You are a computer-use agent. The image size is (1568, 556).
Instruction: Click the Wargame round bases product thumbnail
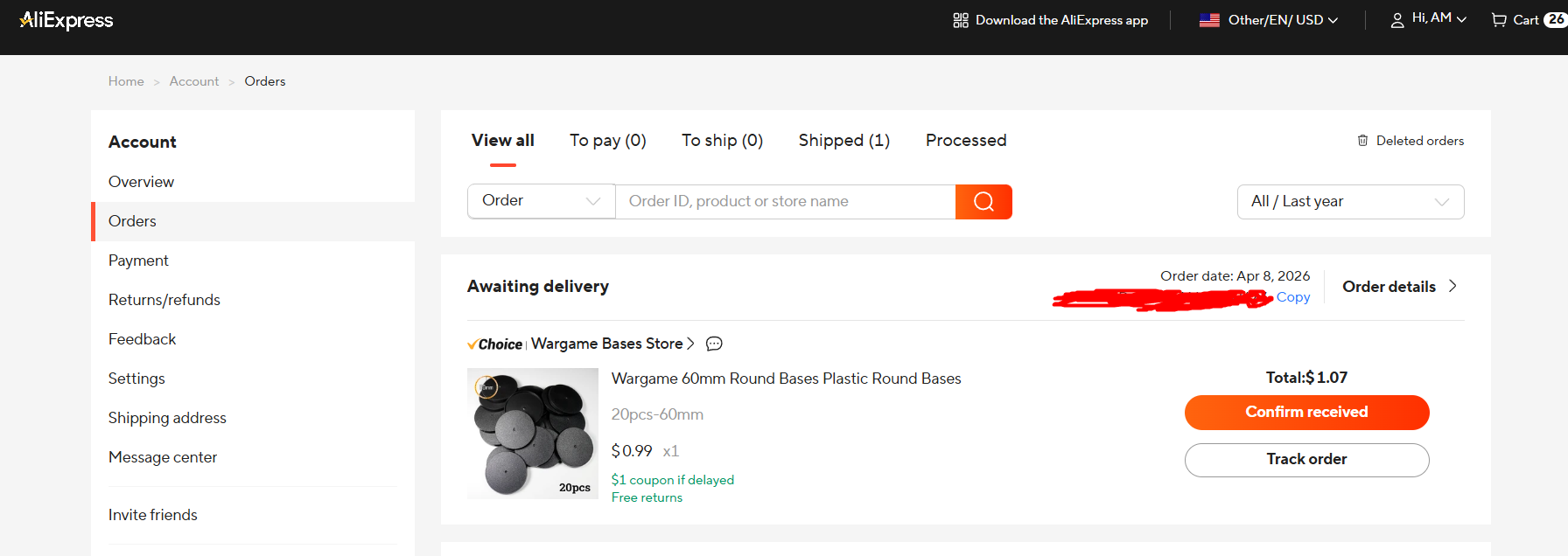click(533, 434)
